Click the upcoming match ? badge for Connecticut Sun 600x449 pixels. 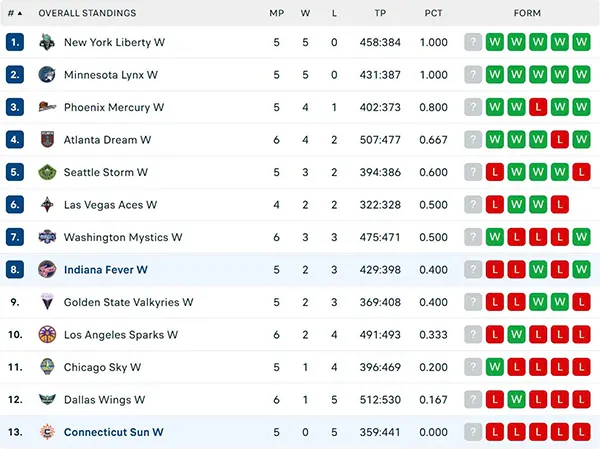(473, 432)
